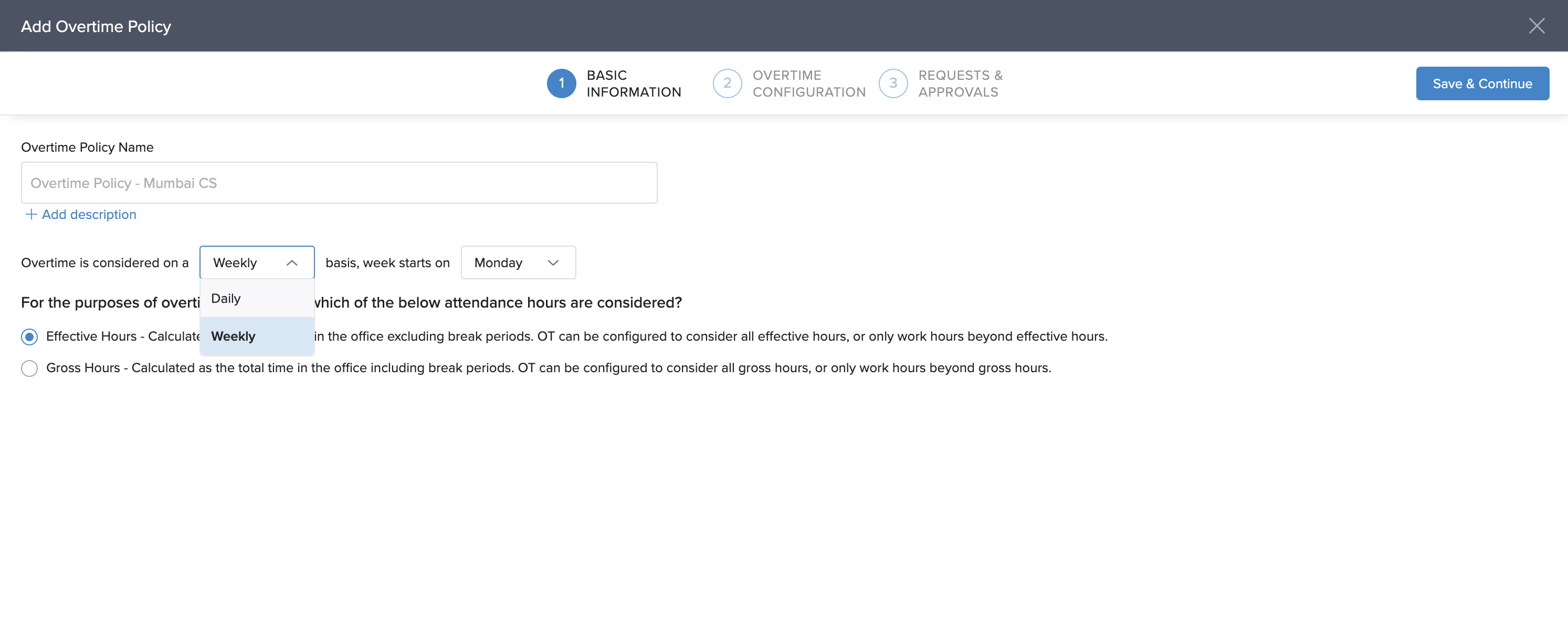Image resolution: width=1568 pixels, height=632 pixels.
Task: Collapse the Weekly dropdown using its chevron
Action: tap(291, 263)
